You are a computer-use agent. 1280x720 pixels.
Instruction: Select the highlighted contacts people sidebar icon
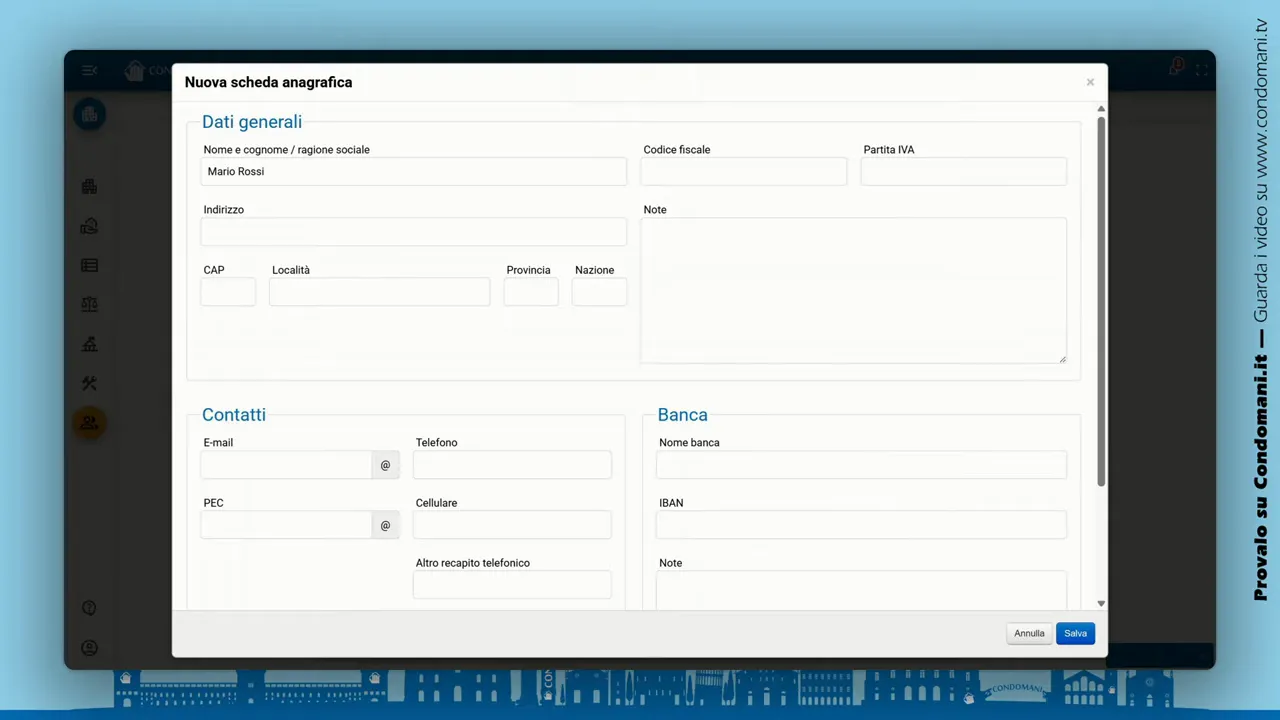(x=89, y=423)
